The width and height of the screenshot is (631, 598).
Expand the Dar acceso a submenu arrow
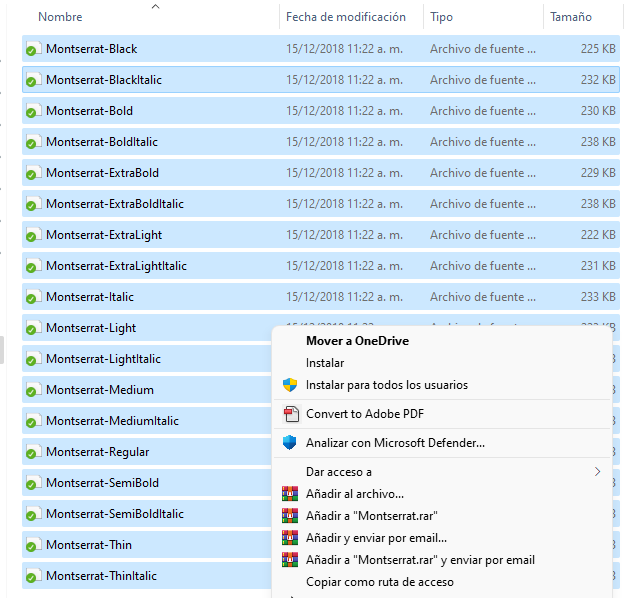click(x=598, y=472)
